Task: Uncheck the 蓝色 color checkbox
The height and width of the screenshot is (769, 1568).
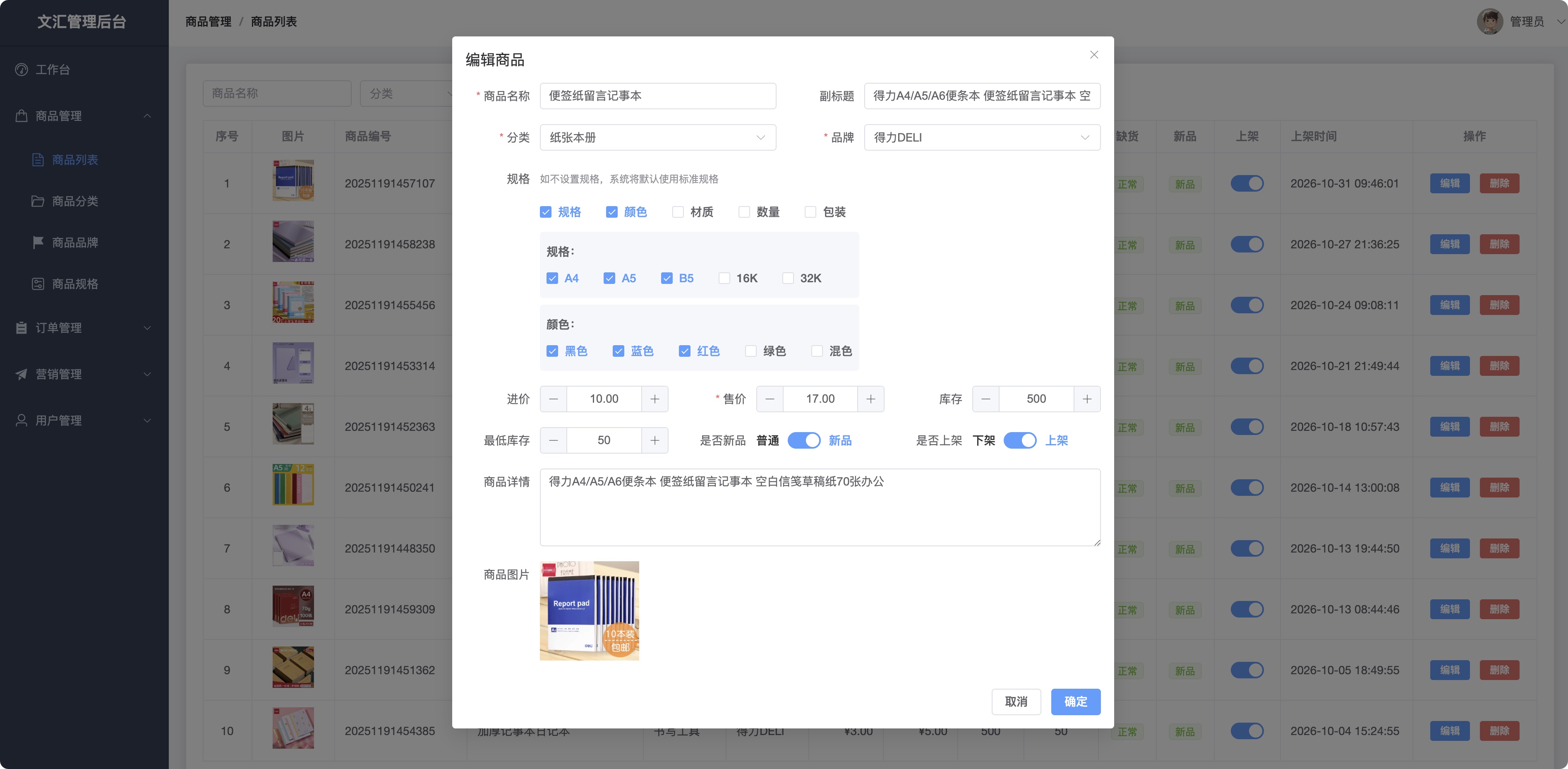Action: 619,351
